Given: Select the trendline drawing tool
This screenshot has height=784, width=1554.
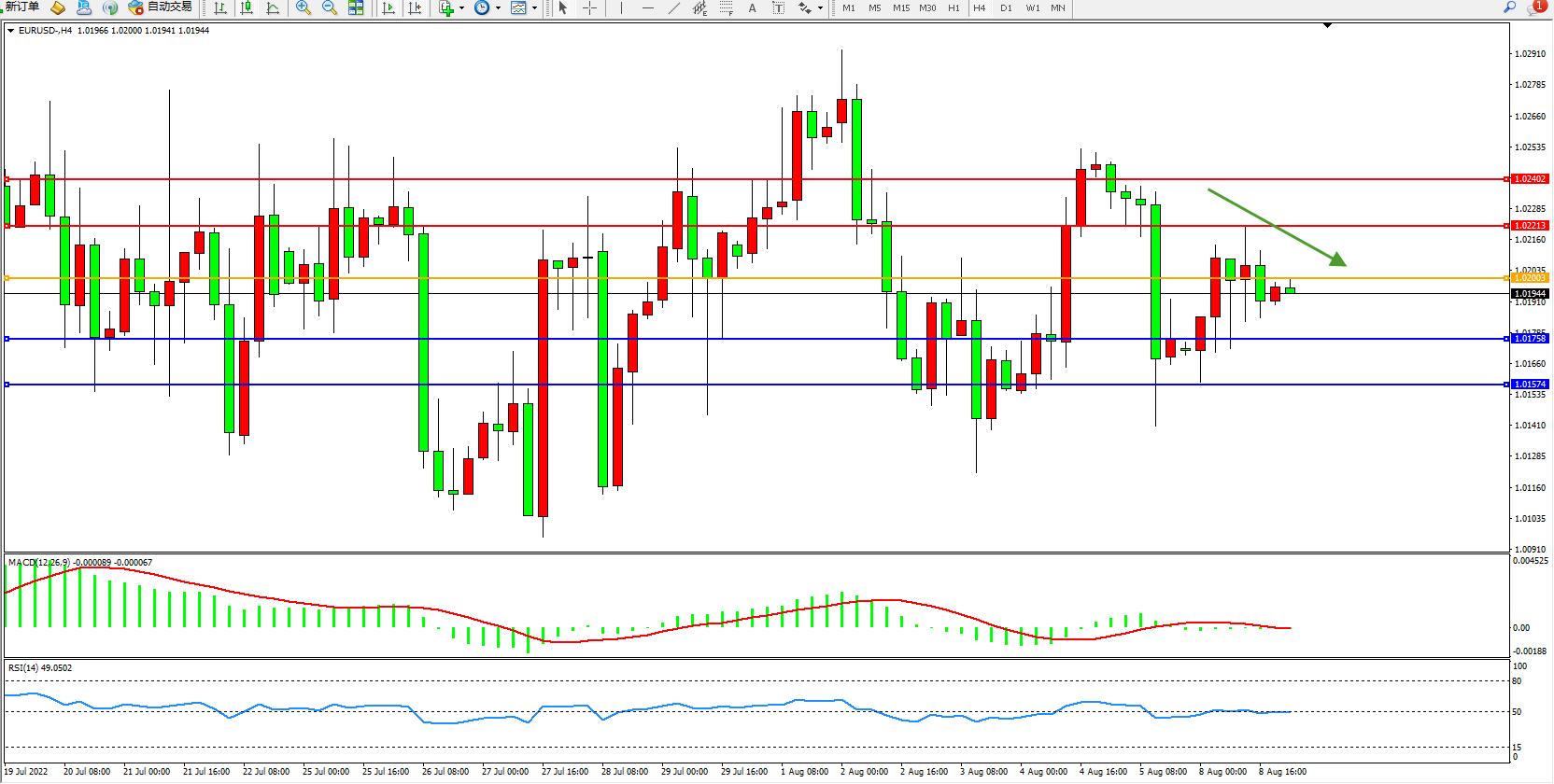Looking at the screenshot, I should [674, 7].
